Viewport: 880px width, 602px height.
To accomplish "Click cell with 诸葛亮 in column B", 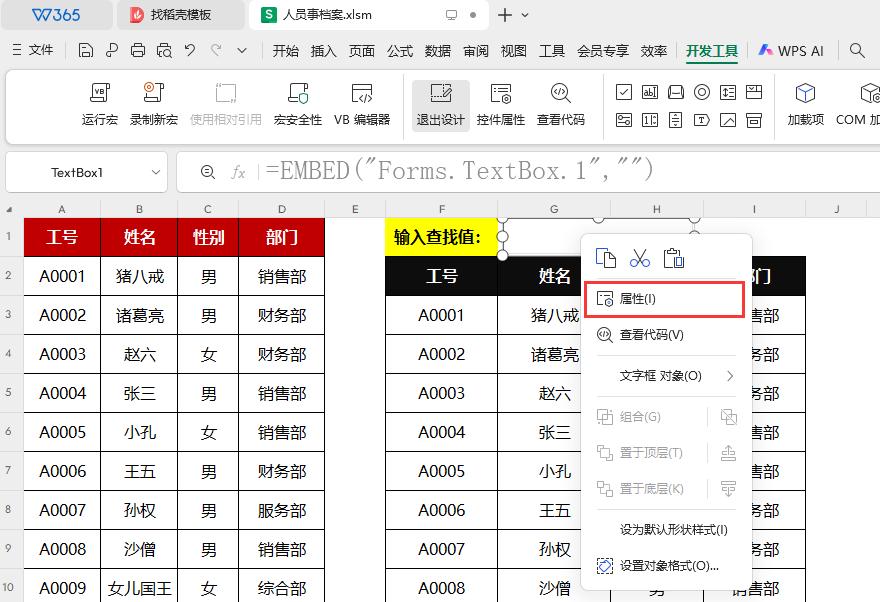I will pos(139,315).
